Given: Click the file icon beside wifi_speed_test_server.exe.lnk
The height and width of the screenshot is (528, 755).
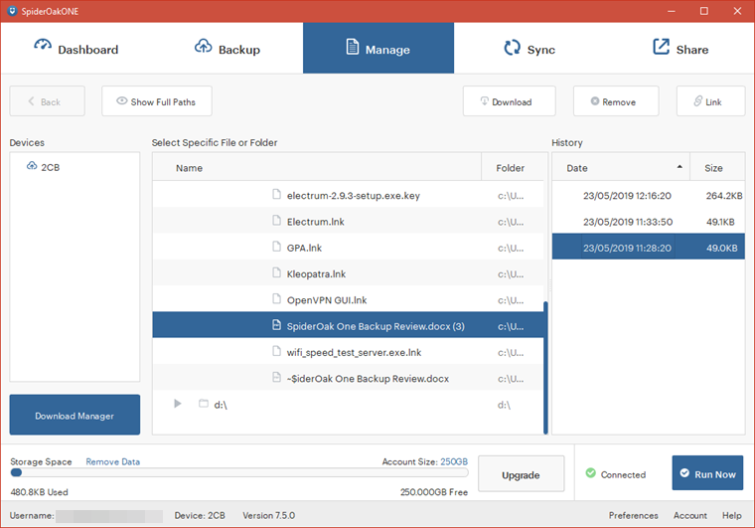Looking at the screenshot, I should click(x=276, y=351).
